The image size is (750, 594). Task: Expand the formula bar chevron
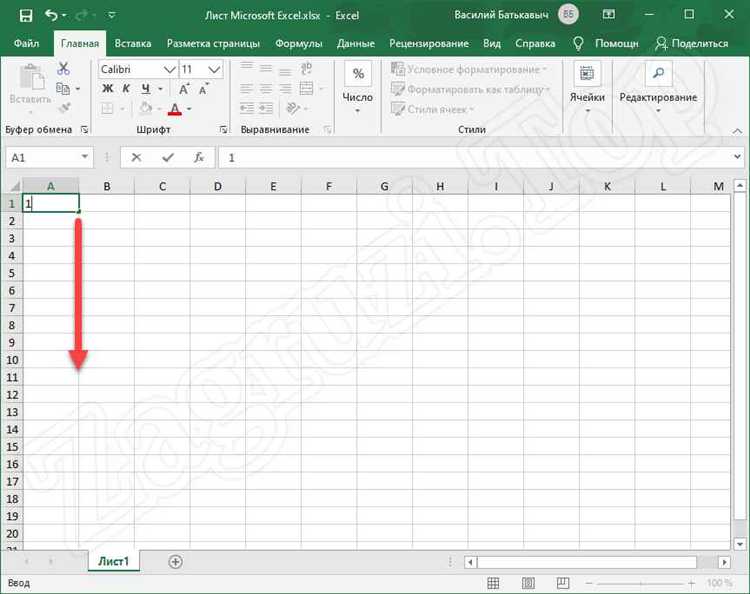pos(737,157)
